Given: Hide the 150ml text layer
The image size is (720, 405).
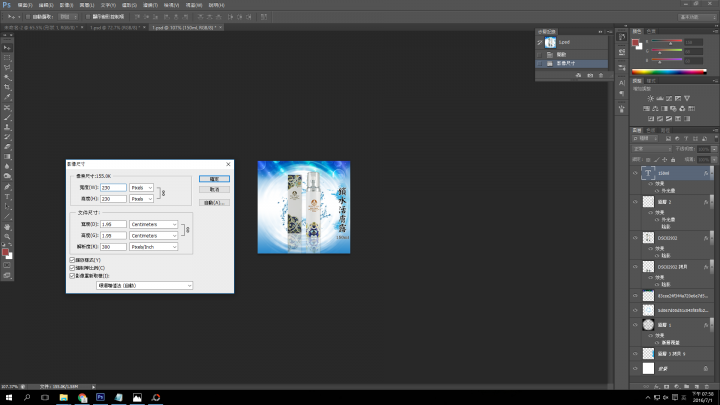Looking at the screenshot, I should tap(636, 173).
